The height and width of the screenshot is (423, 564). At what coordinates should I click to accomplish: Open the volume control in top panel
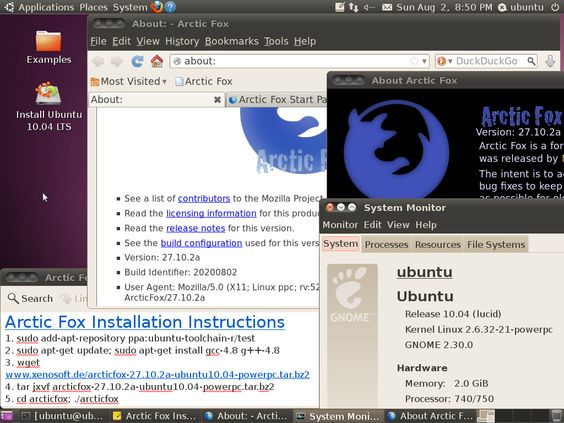[x=369, y=7]
